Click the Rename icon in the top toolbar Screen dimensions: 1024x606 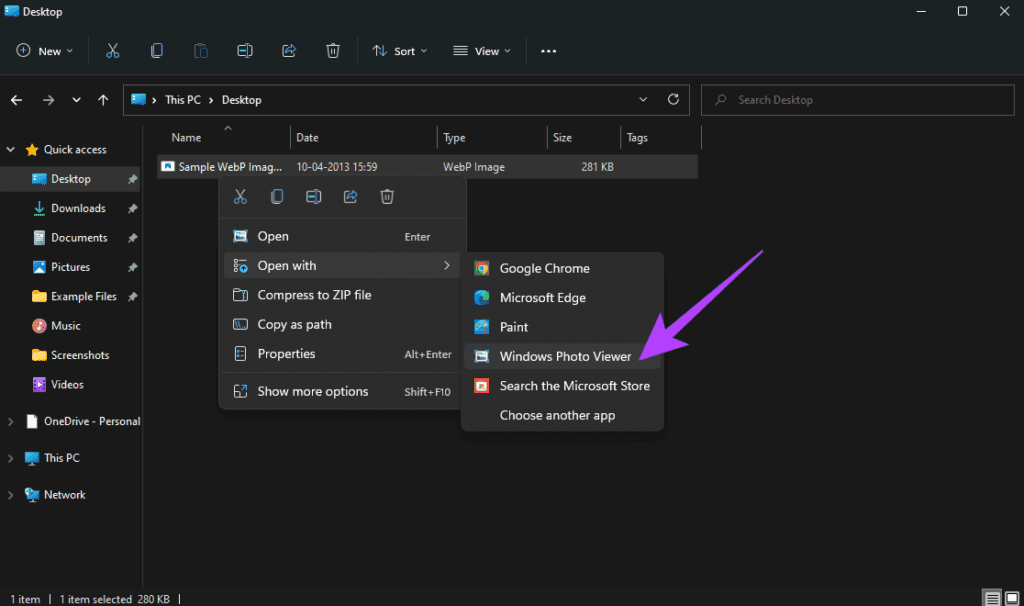point(244,51)
